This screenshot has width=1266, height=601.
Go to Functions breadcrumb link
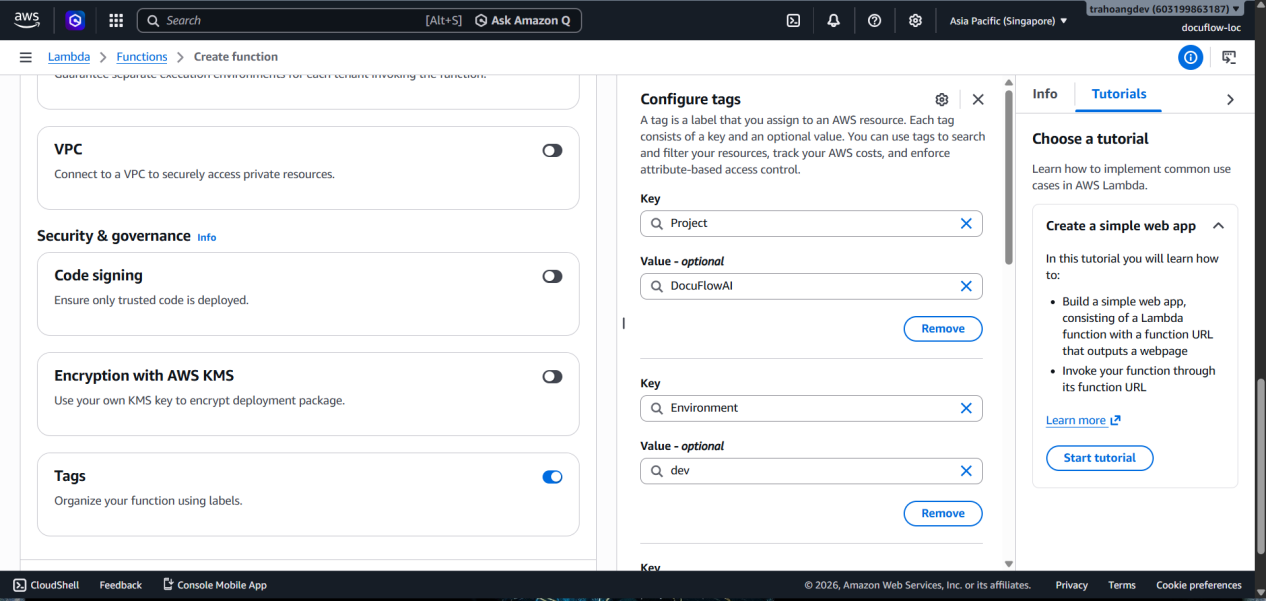coord(142,57)
